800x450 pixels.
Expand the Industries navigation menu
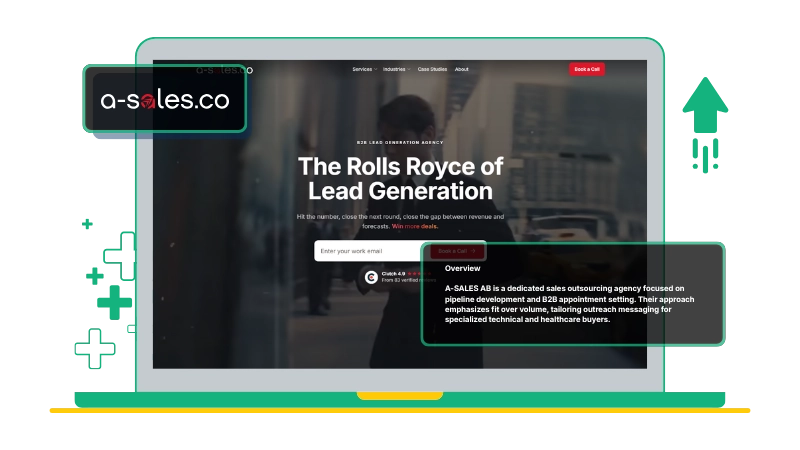(x=396, y=69)
